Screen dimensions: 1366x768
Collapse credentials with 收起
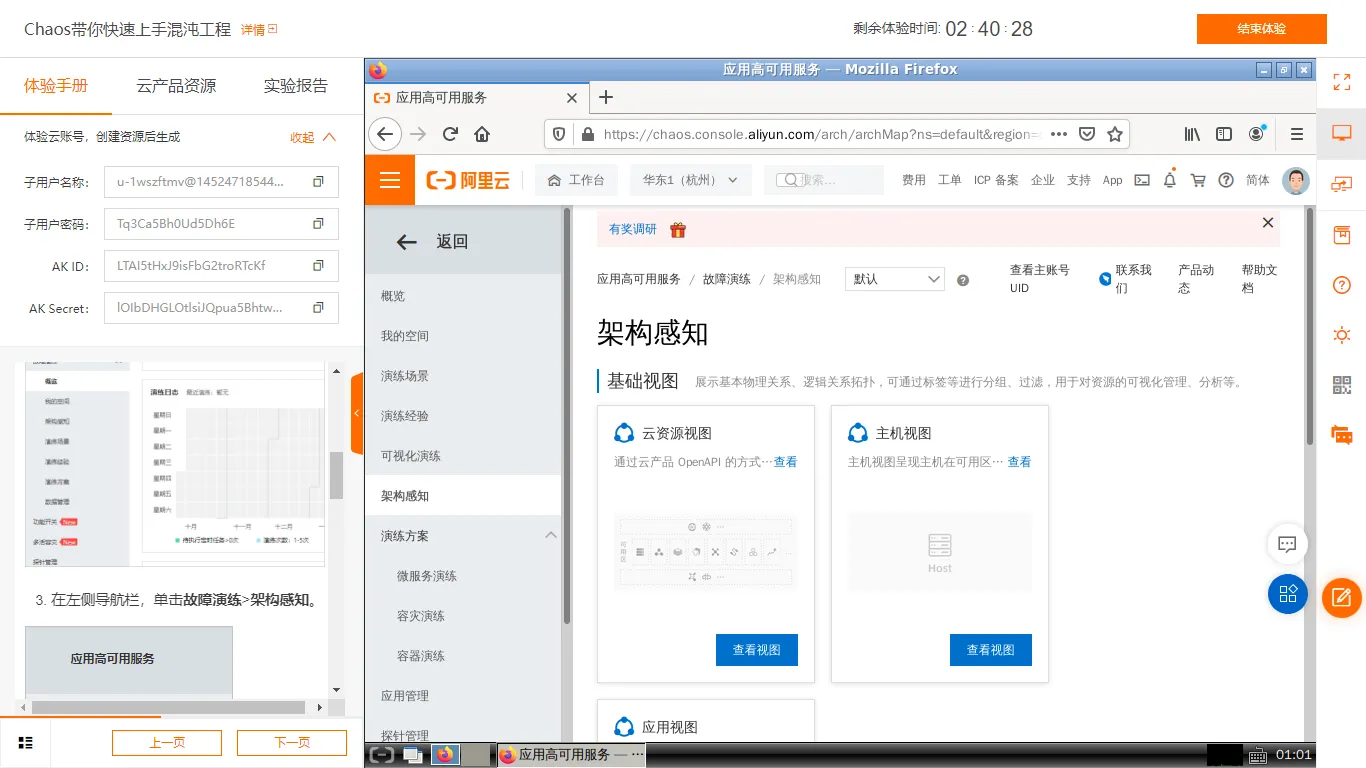[313, 137]
